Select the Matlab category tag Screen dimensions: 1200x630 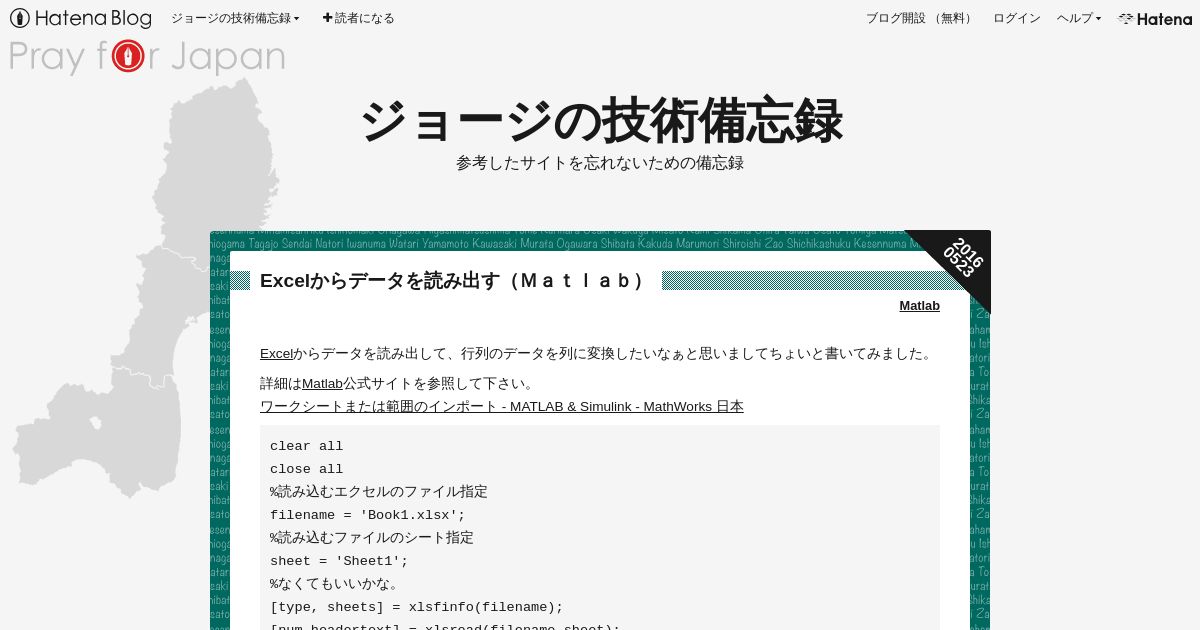919,306
